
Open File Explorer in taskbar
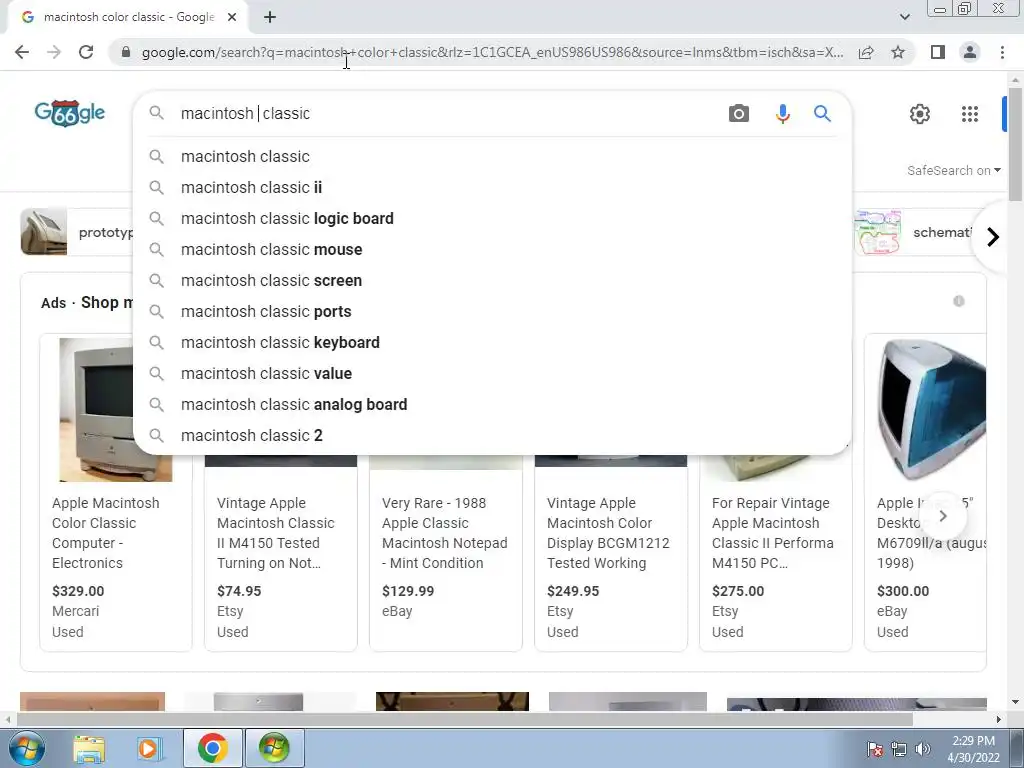(x=89, y=748)
